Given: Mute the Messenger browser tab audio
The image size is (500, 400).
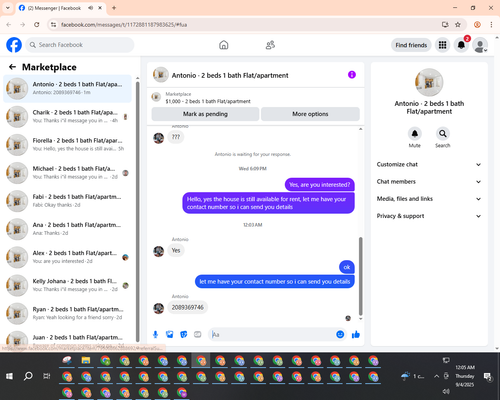Looking at the screenshot, I should tap(90, 8).
